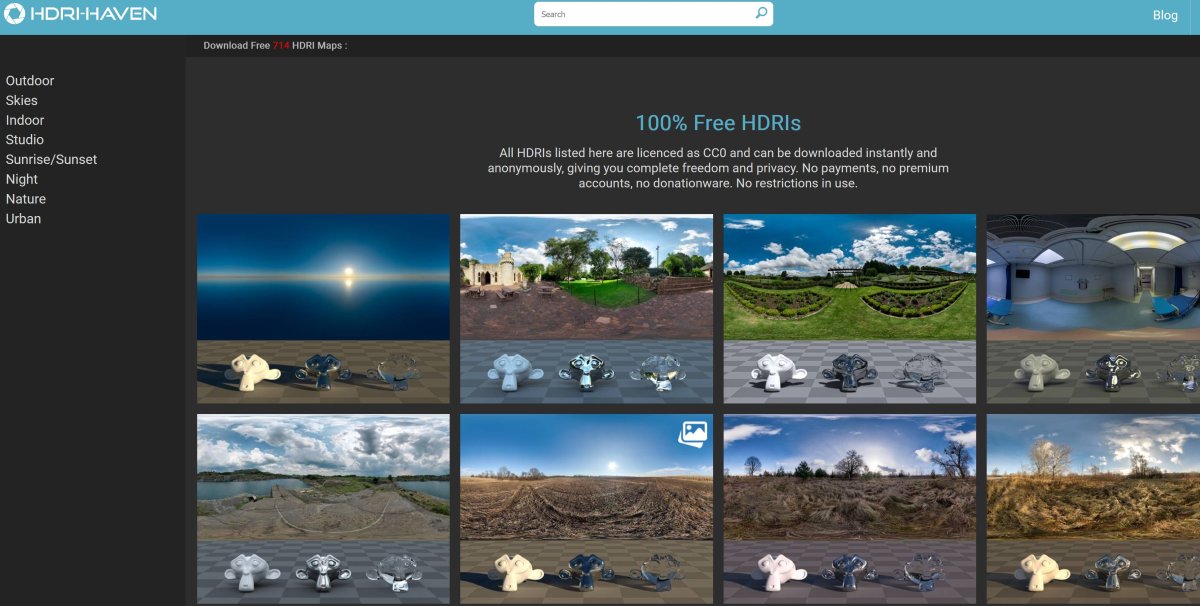This screenshot has height=606, width=1200.
Task: Open the Blog link
Action: (1165, 15)
